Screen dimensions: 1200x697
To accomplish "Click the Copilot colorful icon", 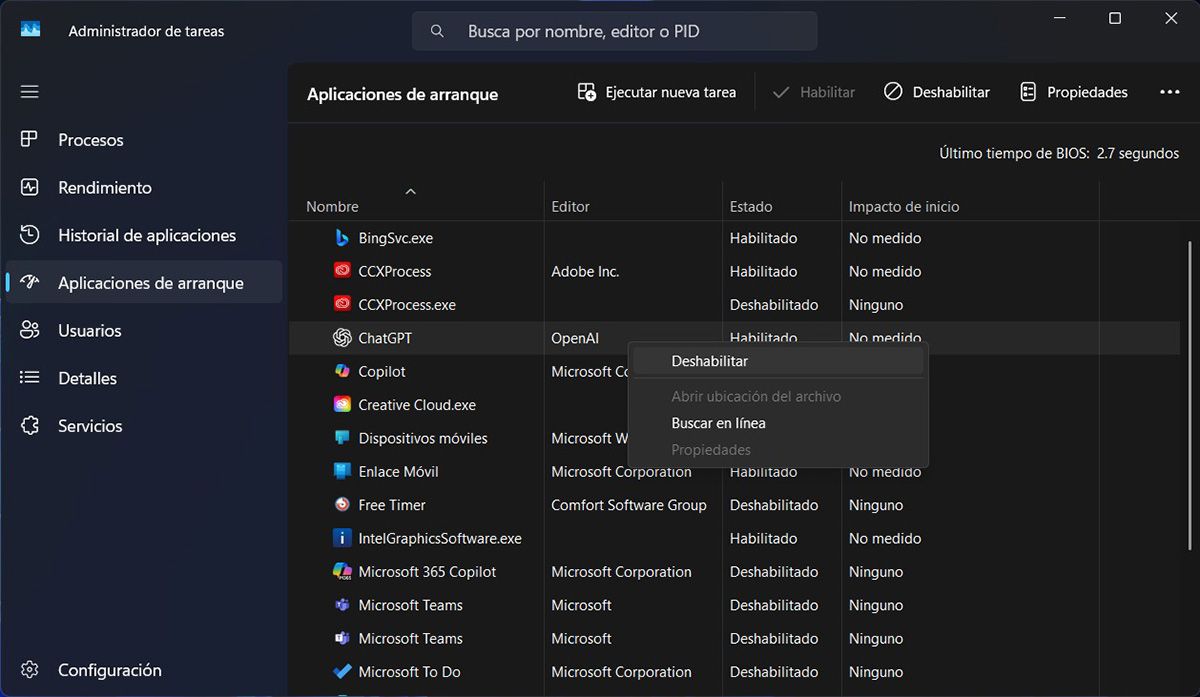I will pyautogui.click(x=342, y=371).
